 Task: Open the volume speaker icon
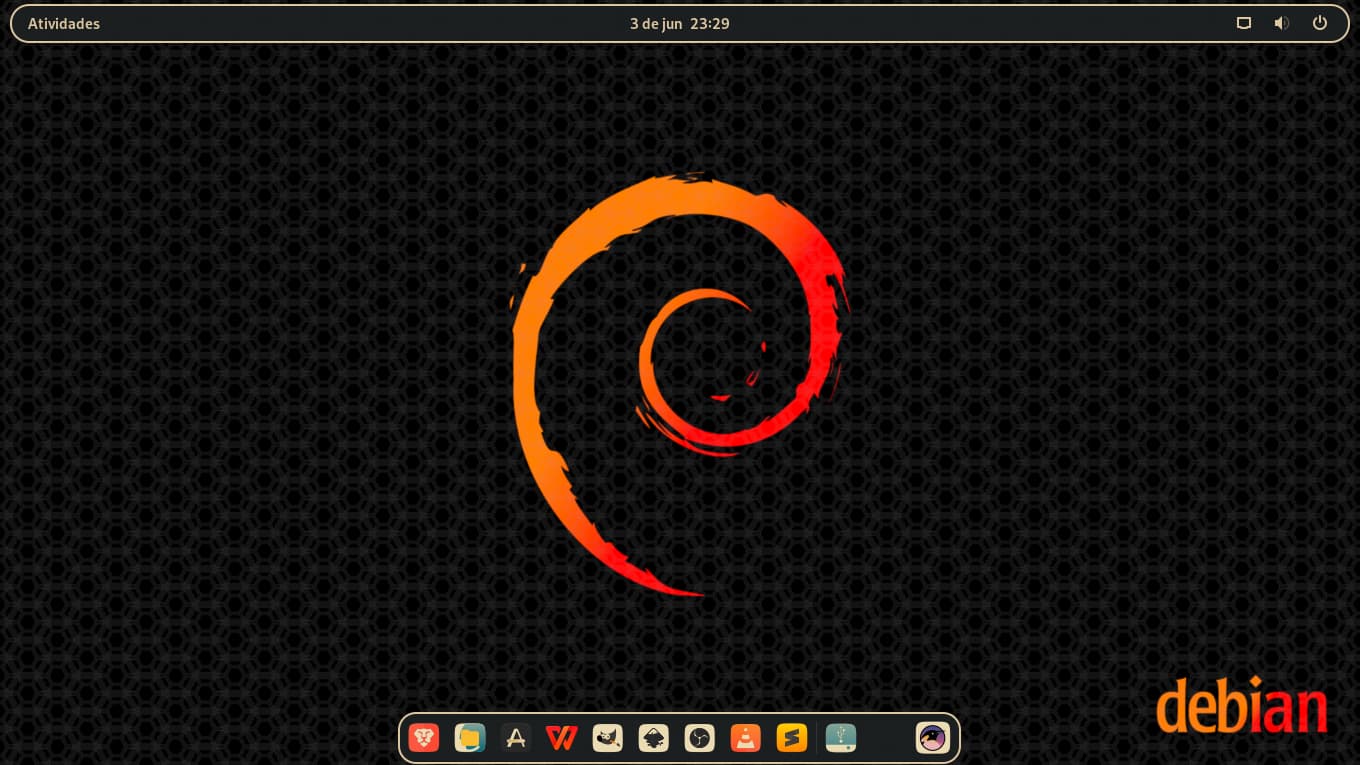1282,23
